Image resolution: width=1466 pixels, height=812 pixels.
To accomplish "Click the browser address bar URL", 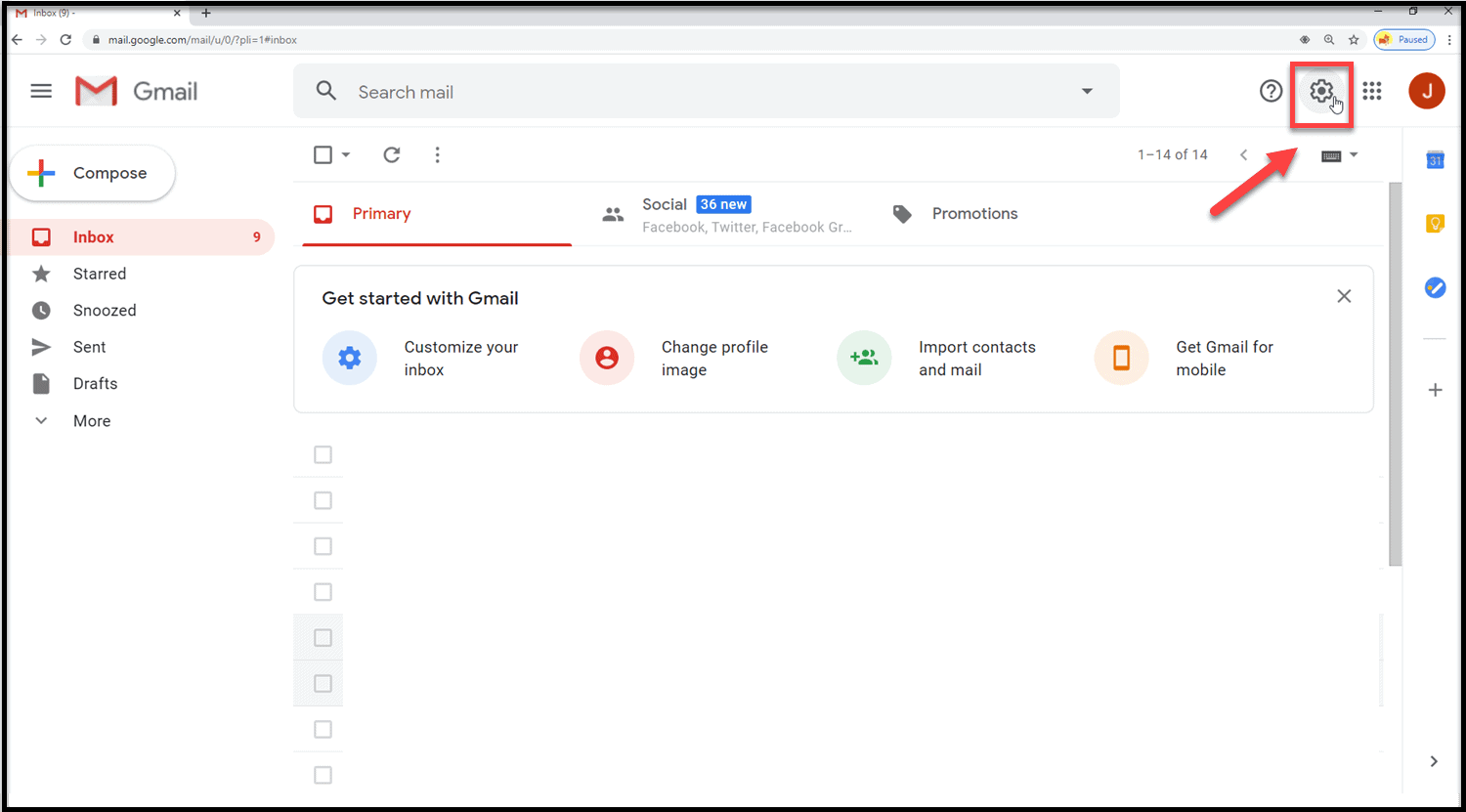I will point(202,40).
